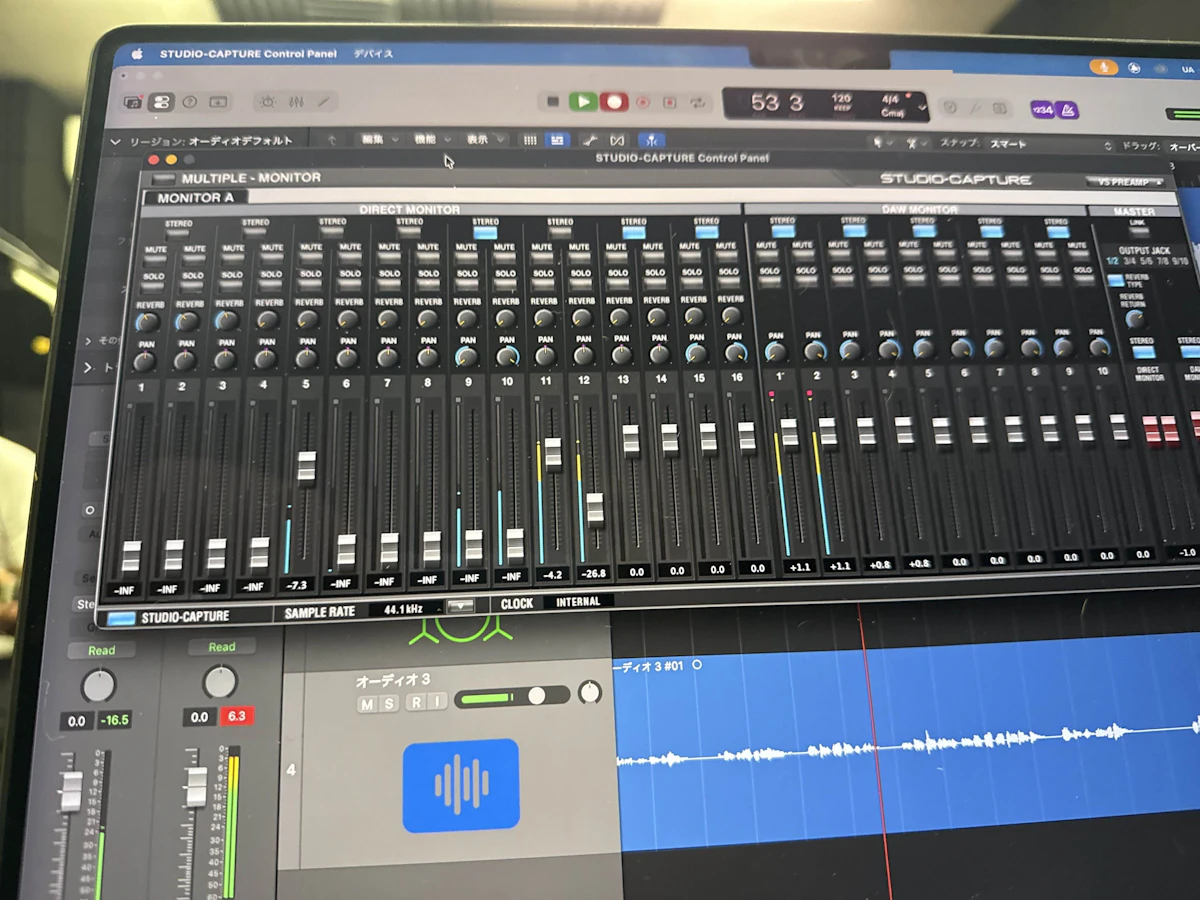Open the Smart Controls dial icon
The width and height of the screenshot is (1200, 900).
pos(268,102)
